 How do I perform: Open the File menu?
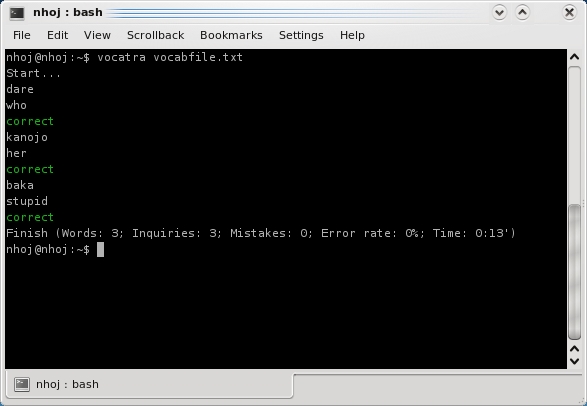(22, 35)
